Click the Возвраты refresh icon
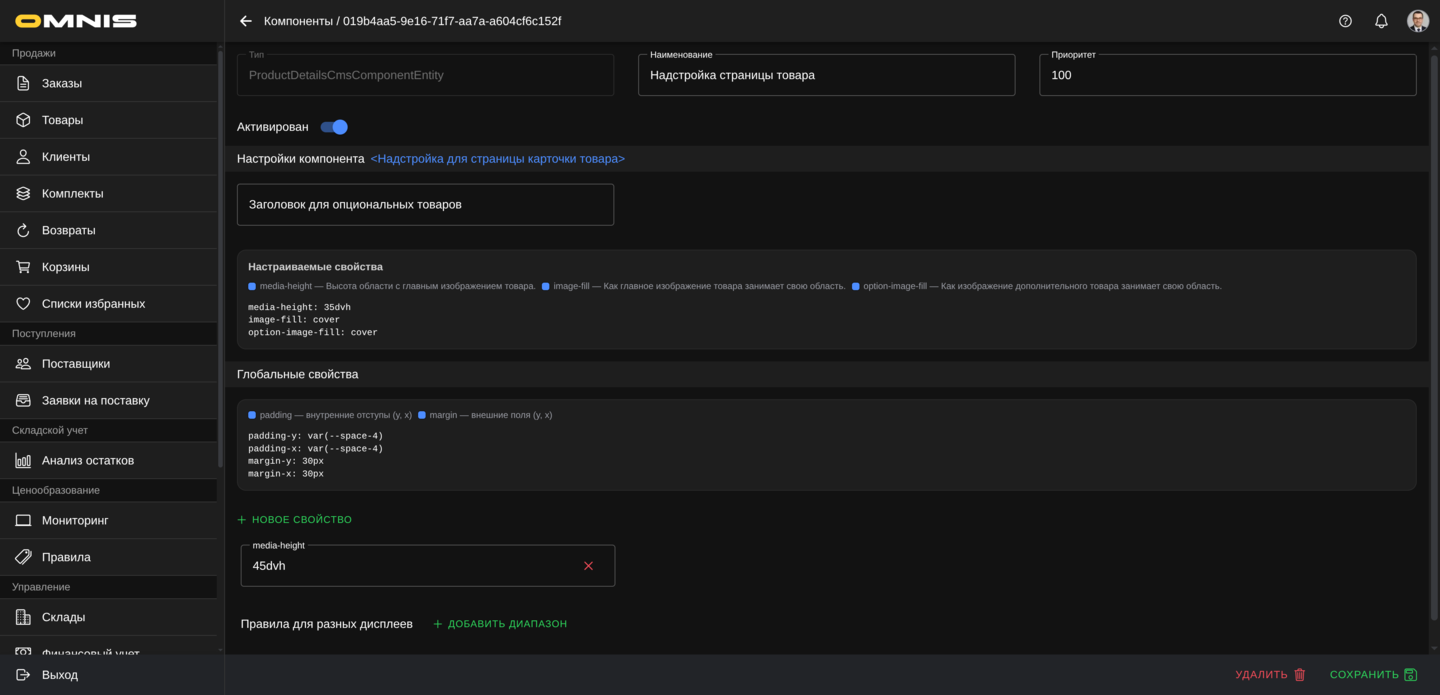 coord(23,230)
